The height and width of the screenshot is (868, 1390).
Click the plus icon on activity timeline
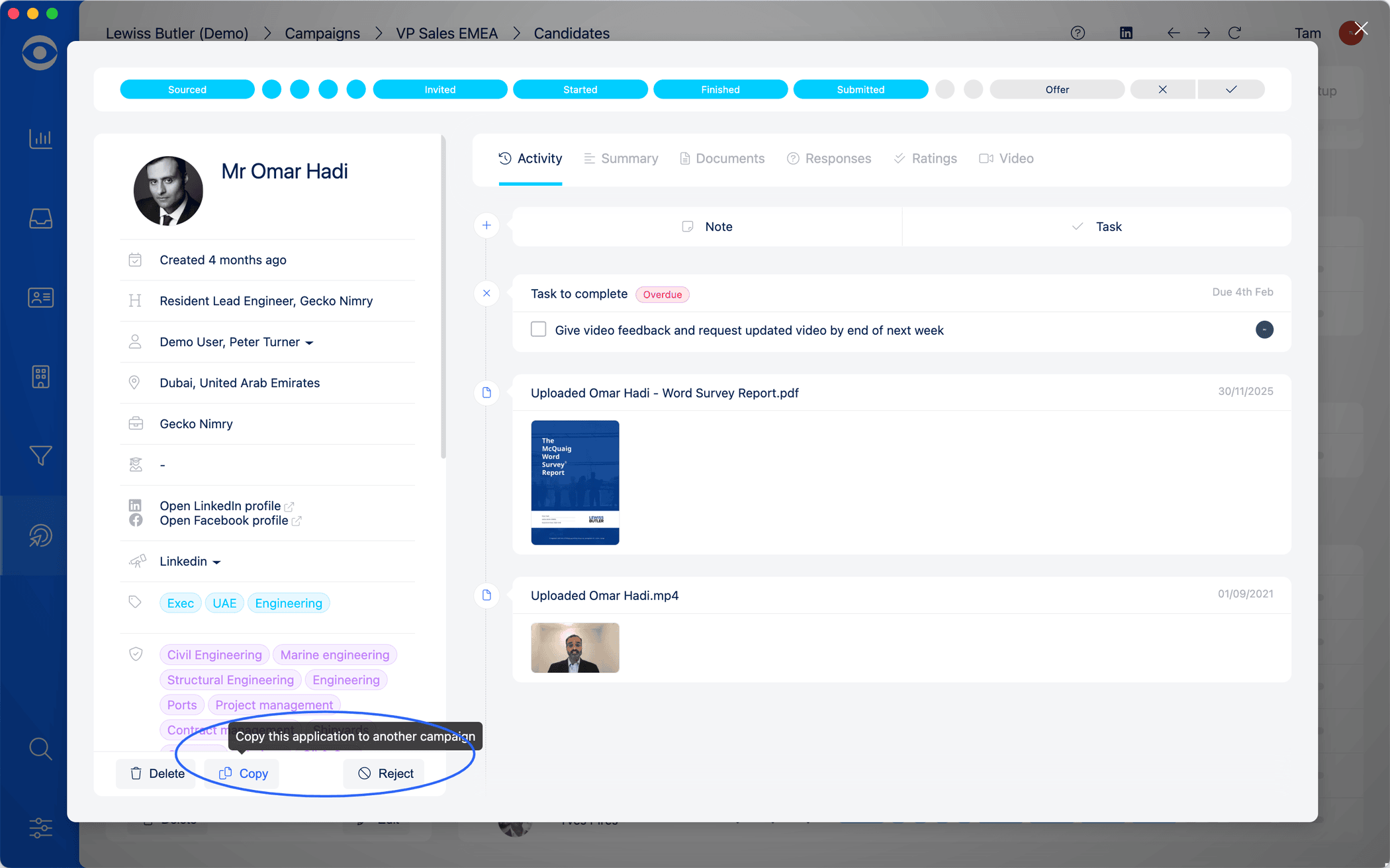coord(486,226)
